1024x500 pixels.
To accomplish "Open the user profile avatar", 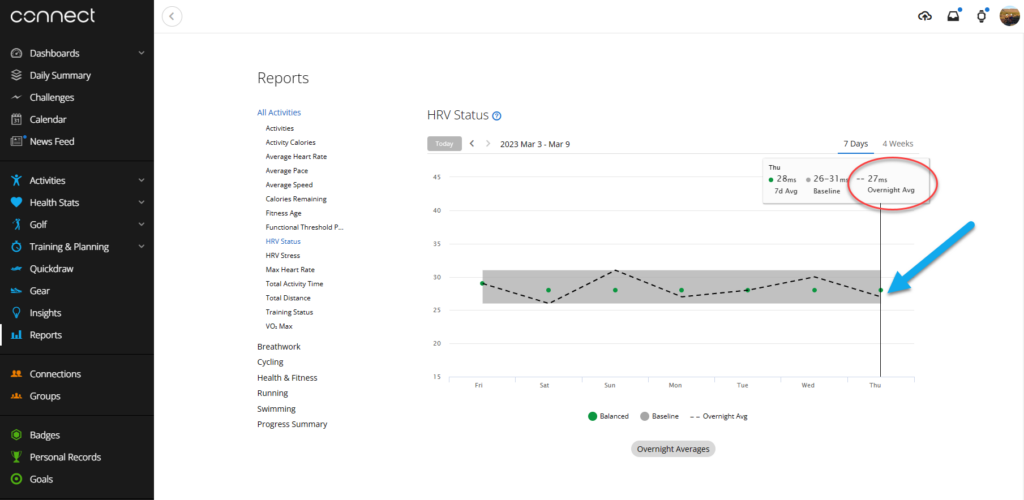I will [1010, 16].
